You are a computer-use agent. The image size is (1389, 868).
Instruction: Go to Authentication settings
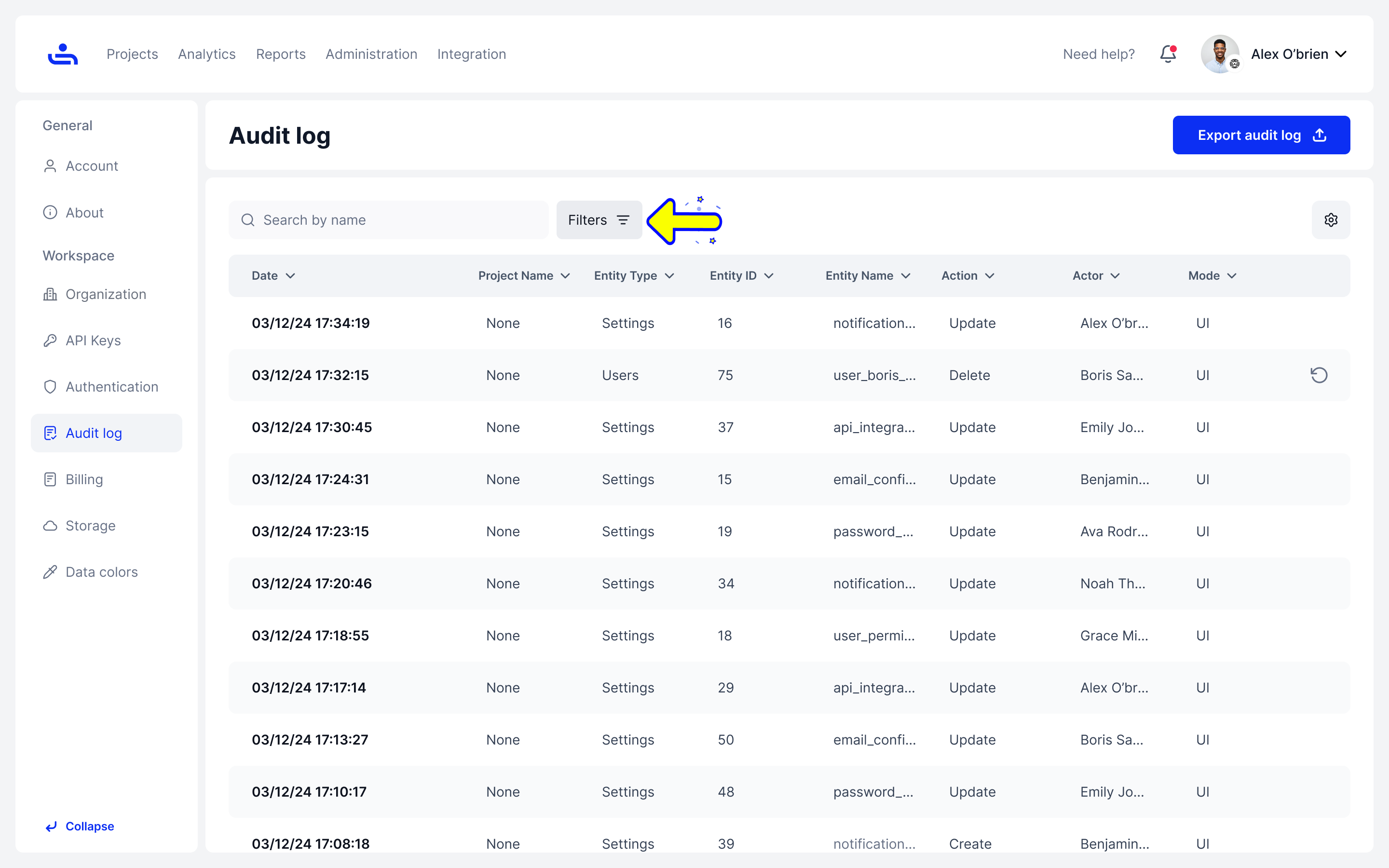111,387
